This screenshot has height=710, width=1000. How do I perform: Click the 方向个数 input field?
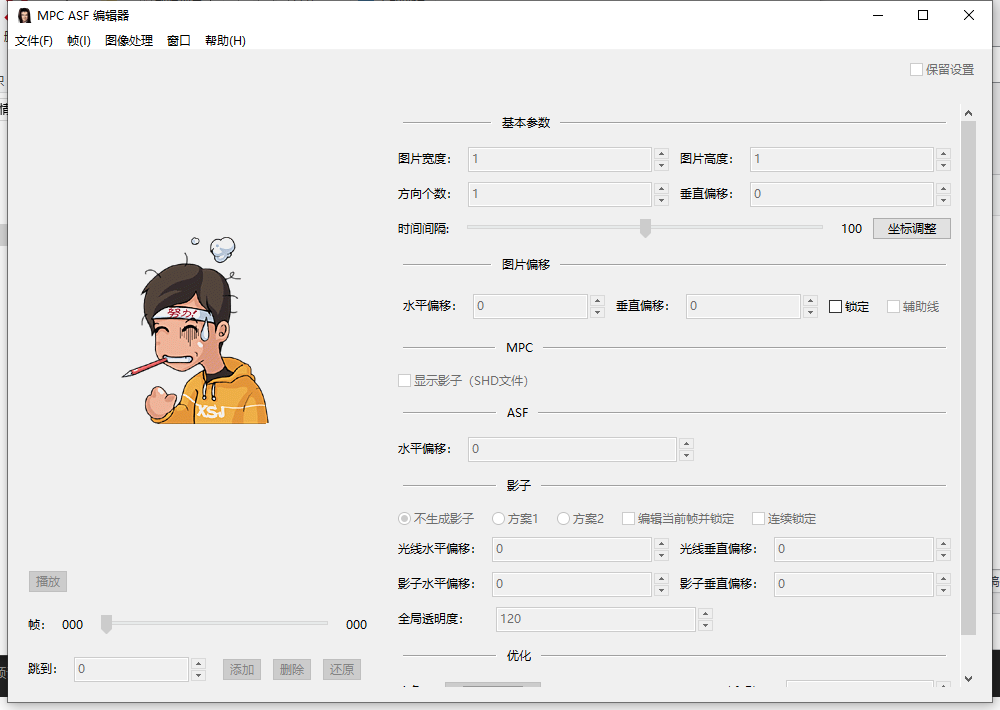[x=559, y=194]
